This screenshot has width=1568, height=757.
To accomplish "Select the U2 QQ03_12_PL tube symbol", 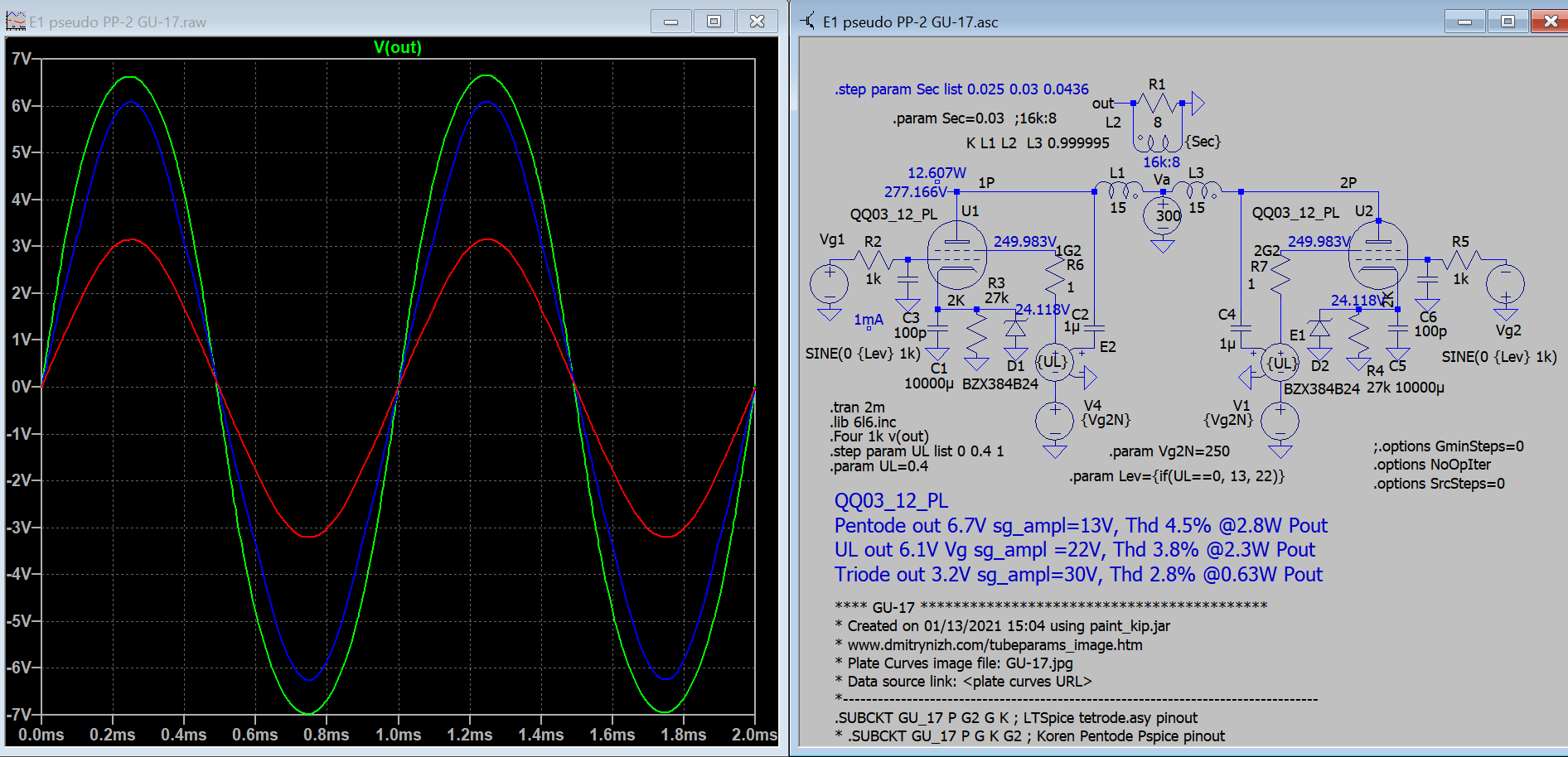I will pyautogui.click(x=1378, y=255).
